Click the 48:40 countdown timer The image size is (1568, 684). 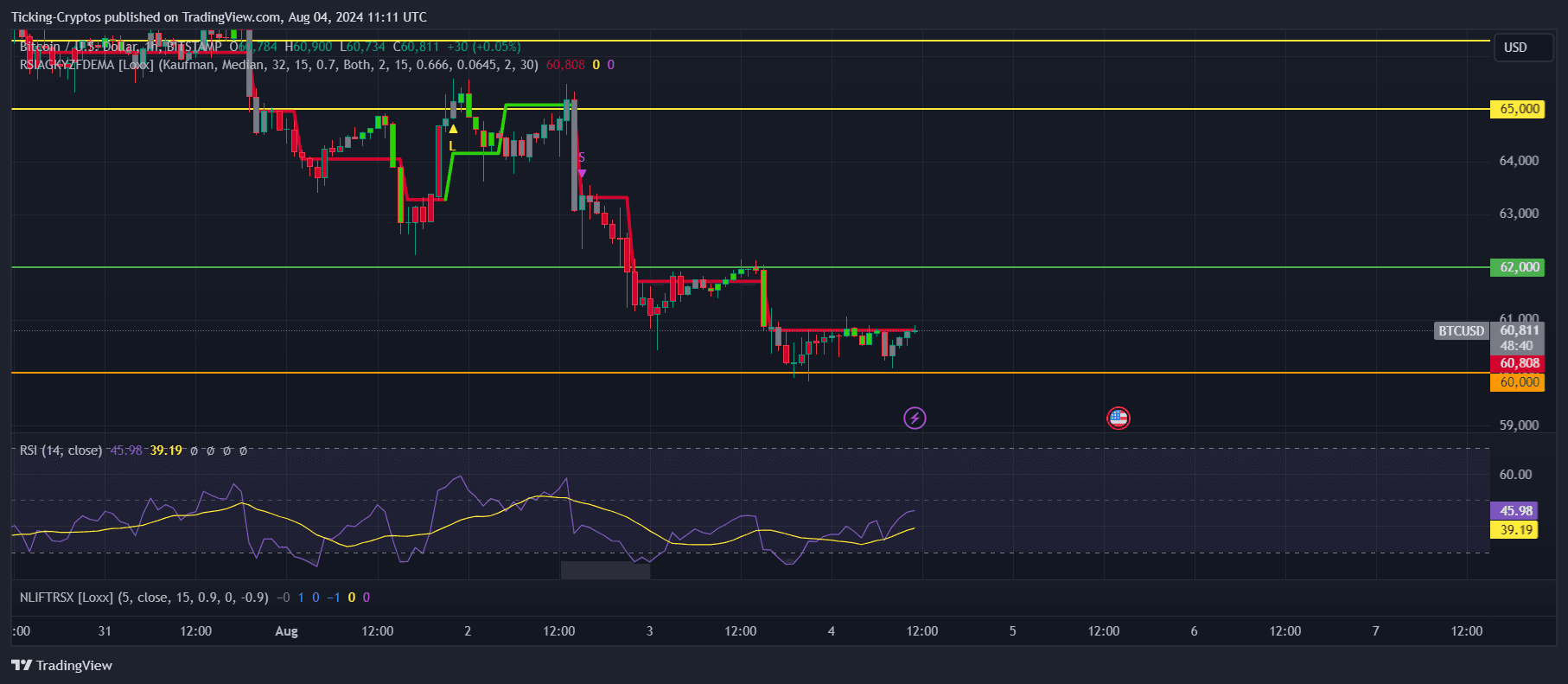tap(1518, 346)
